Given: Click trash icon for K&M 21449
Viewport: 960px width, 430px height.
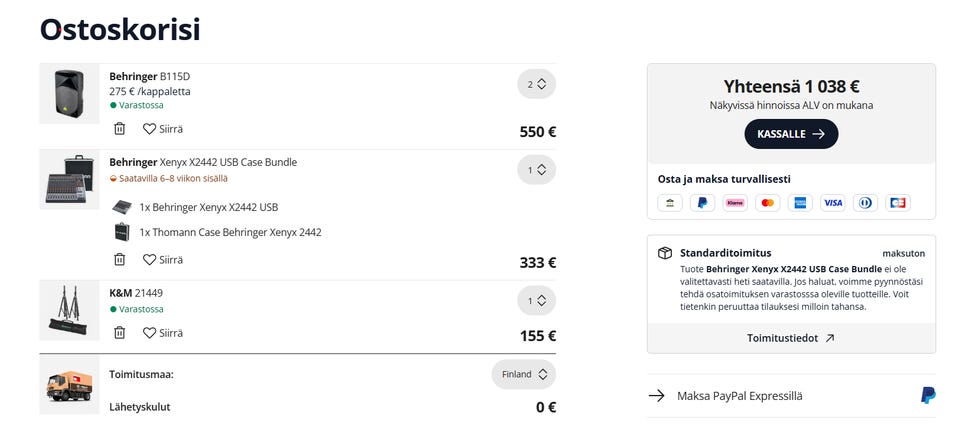Looking at the screenshot, I should click(119, 333).
